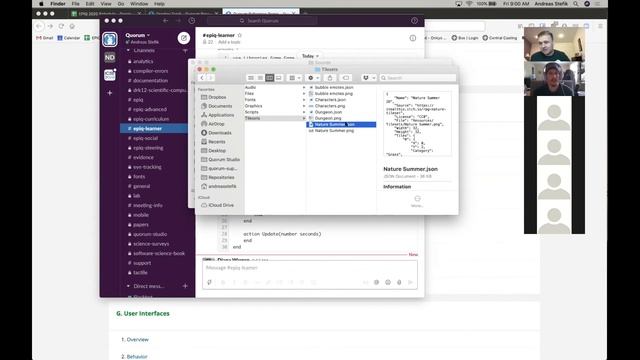This screenshot has width=640, height=360.
Task: Open analytics channel in Slack
Action: point(143,61)
